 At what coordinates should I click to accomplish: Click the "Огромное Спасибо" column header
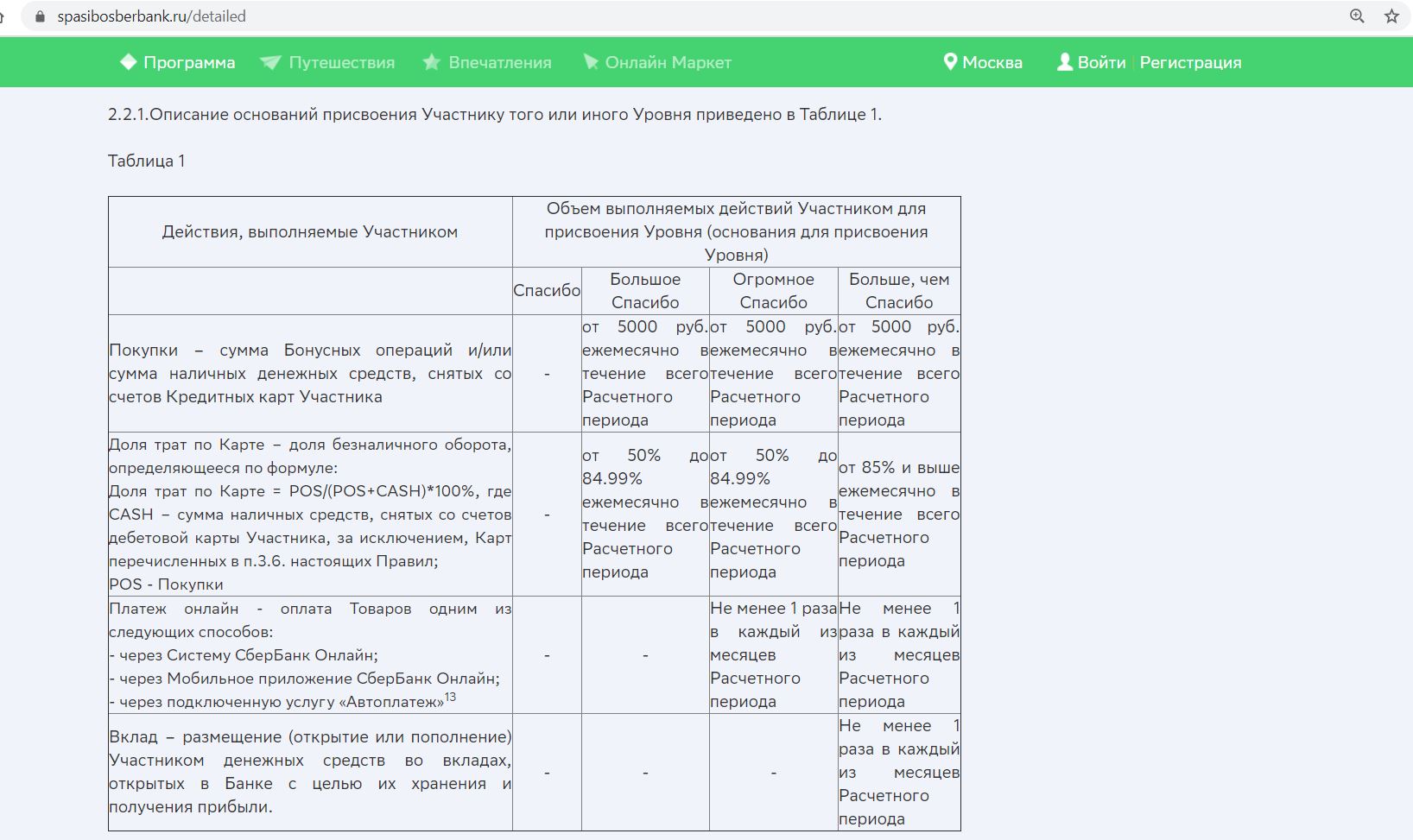[x=773, y=291]
